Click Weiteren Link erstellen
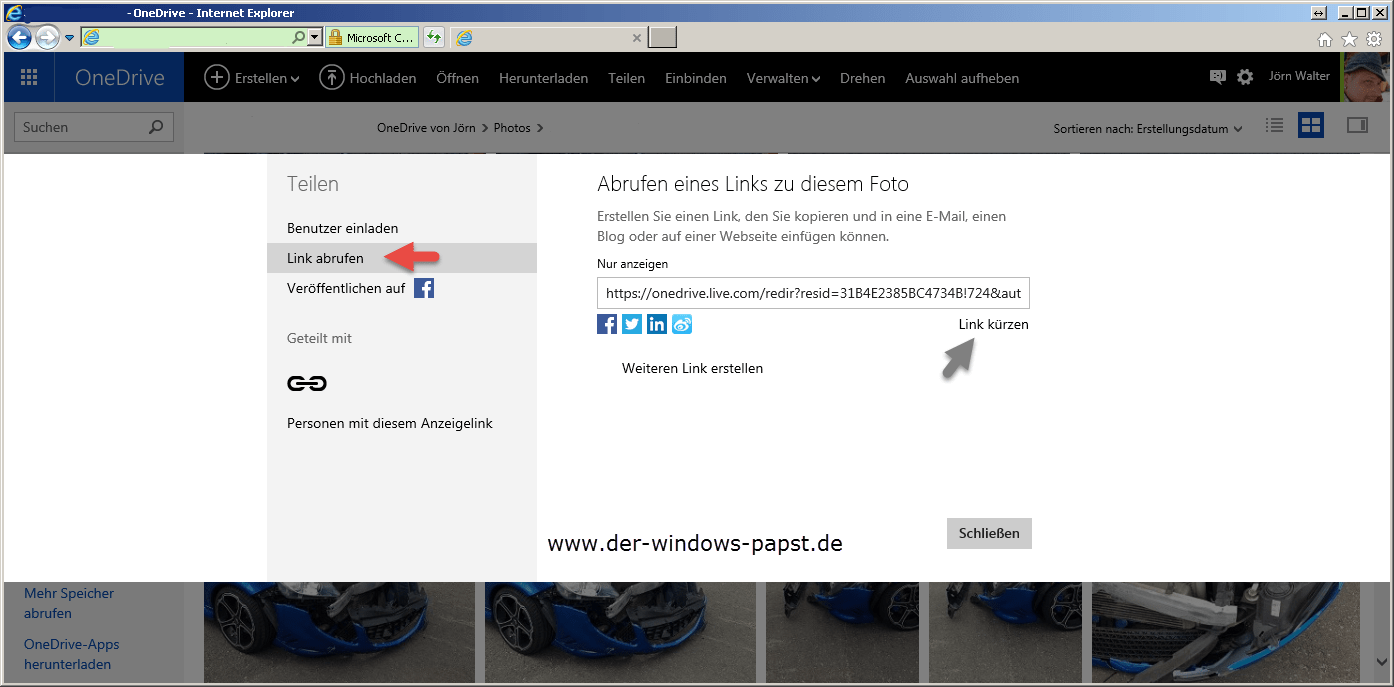This screenshot has height=687, width=1394. [692, 368]
